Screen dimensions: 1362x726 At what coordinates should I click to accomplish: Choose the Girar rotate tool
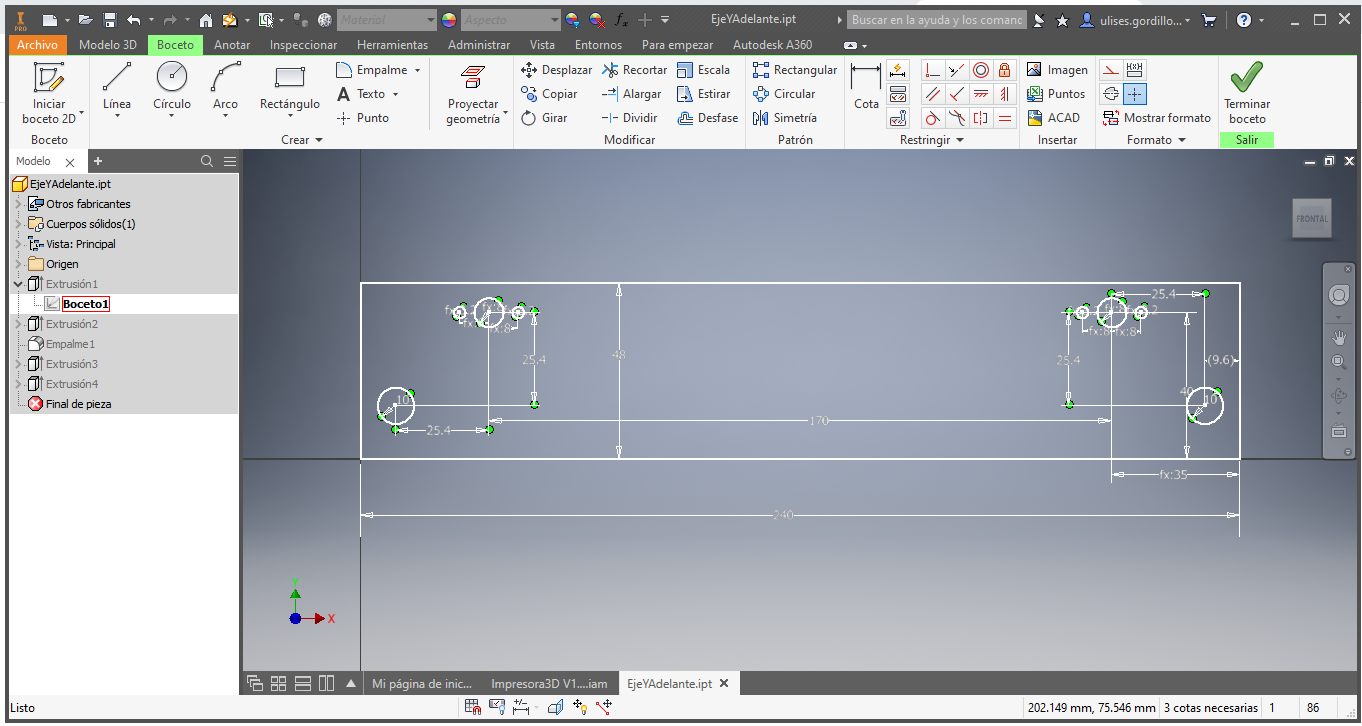click(544, 118)
